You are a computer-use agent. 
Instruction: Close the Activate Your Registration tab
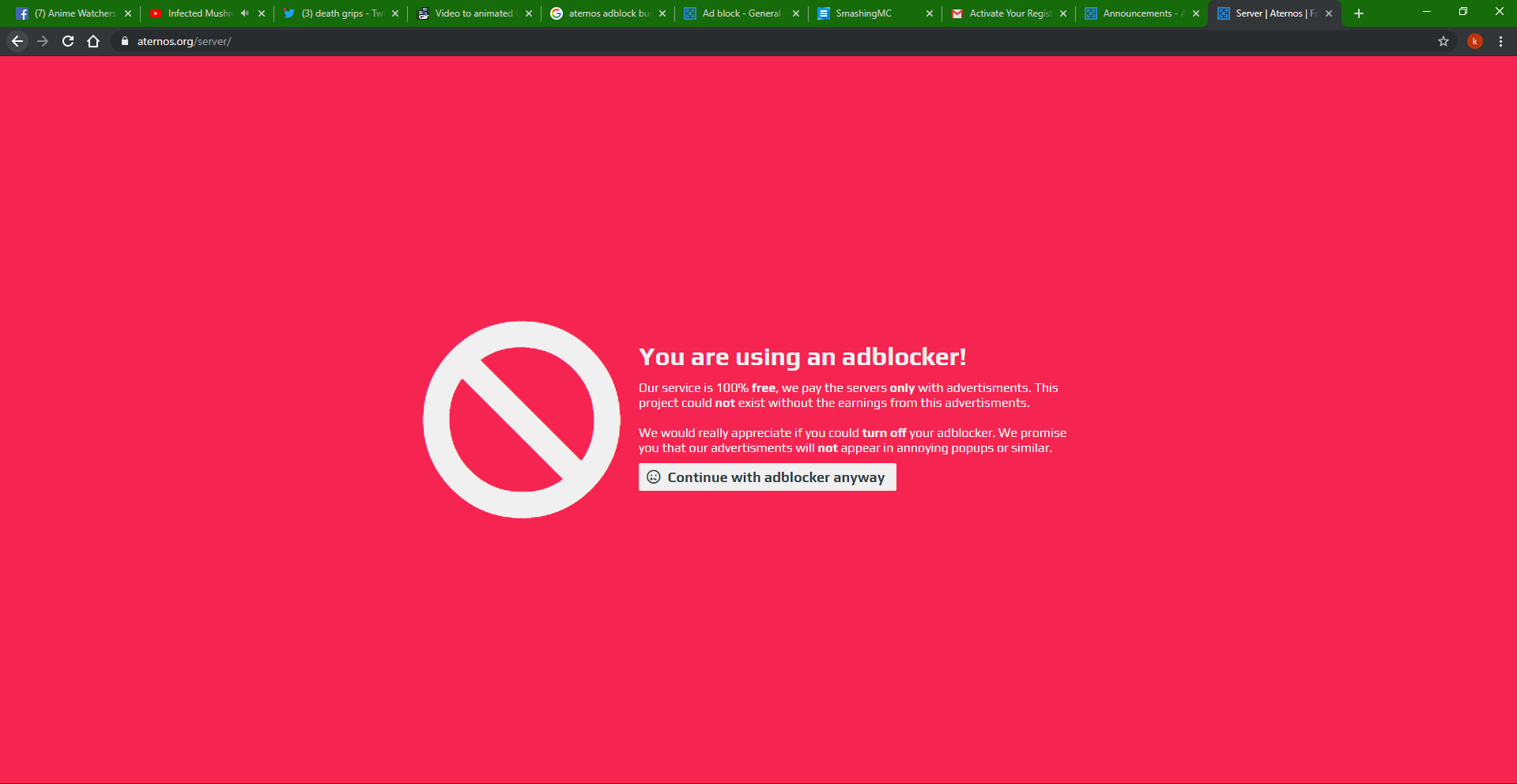1063,13
